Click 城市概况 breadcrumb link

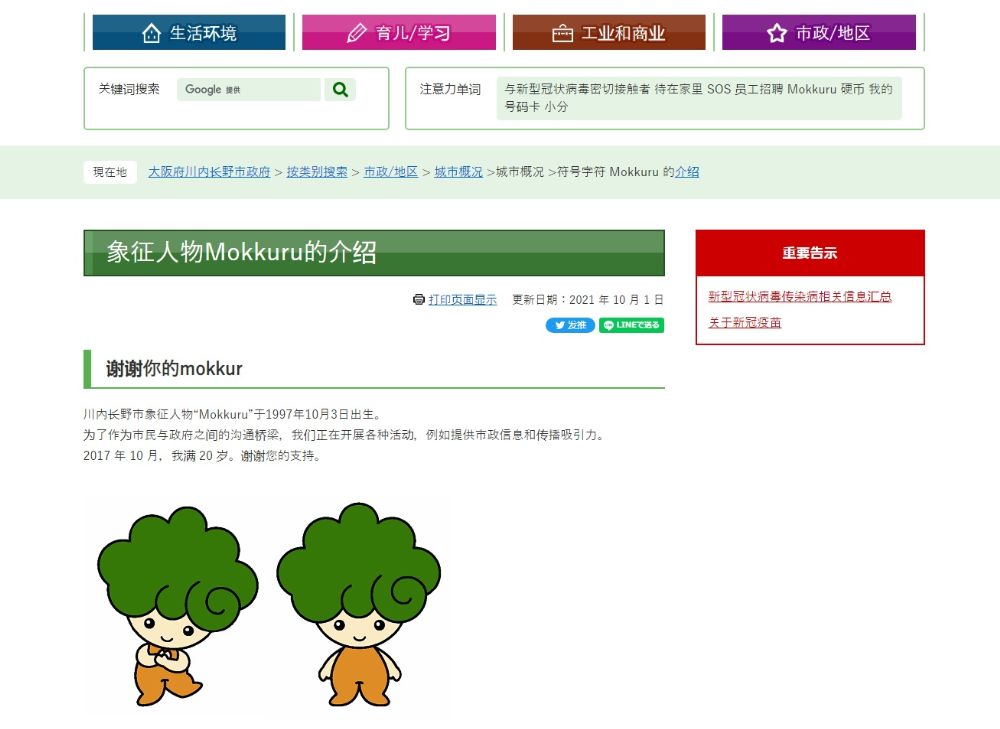click(x=458, y=172)
